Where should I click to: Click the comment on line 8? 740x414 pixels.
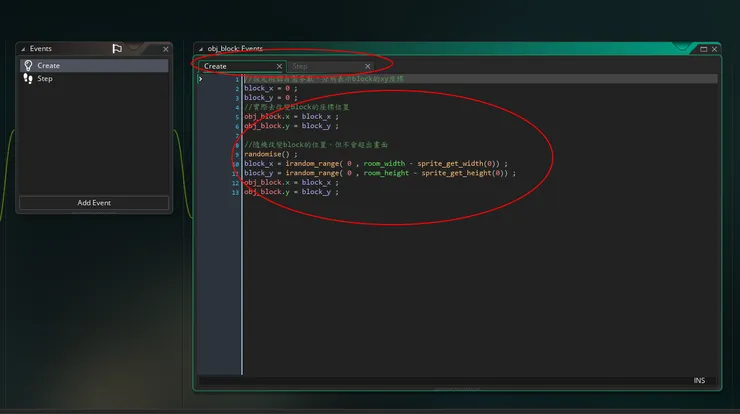316,145
